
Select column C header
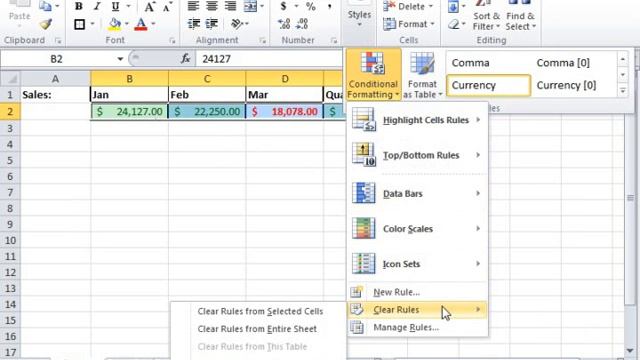(207, 78)
